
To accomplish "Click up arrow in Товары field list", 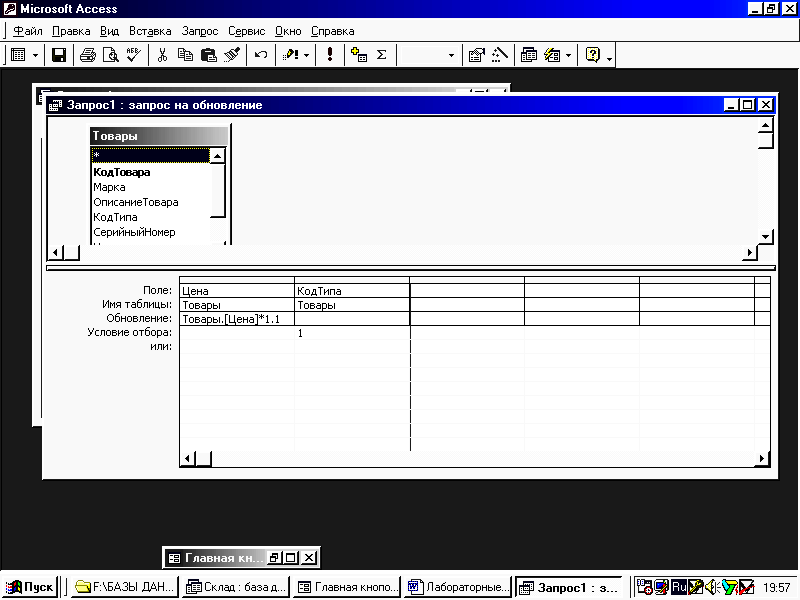I will point(217,155).
